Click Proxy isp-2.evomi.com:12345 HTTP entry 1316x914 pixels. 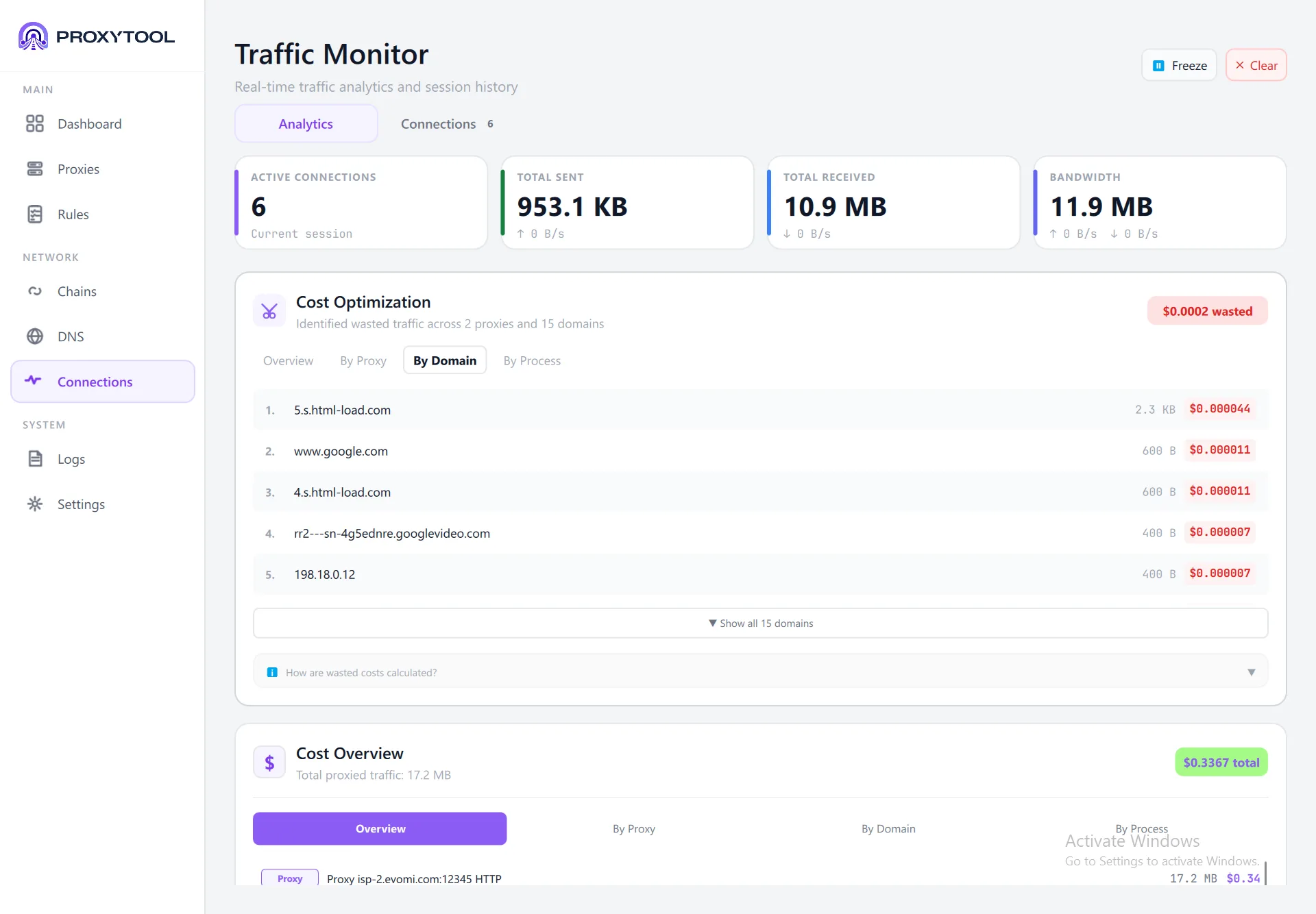pyautogui.click(x=414, y=878)
